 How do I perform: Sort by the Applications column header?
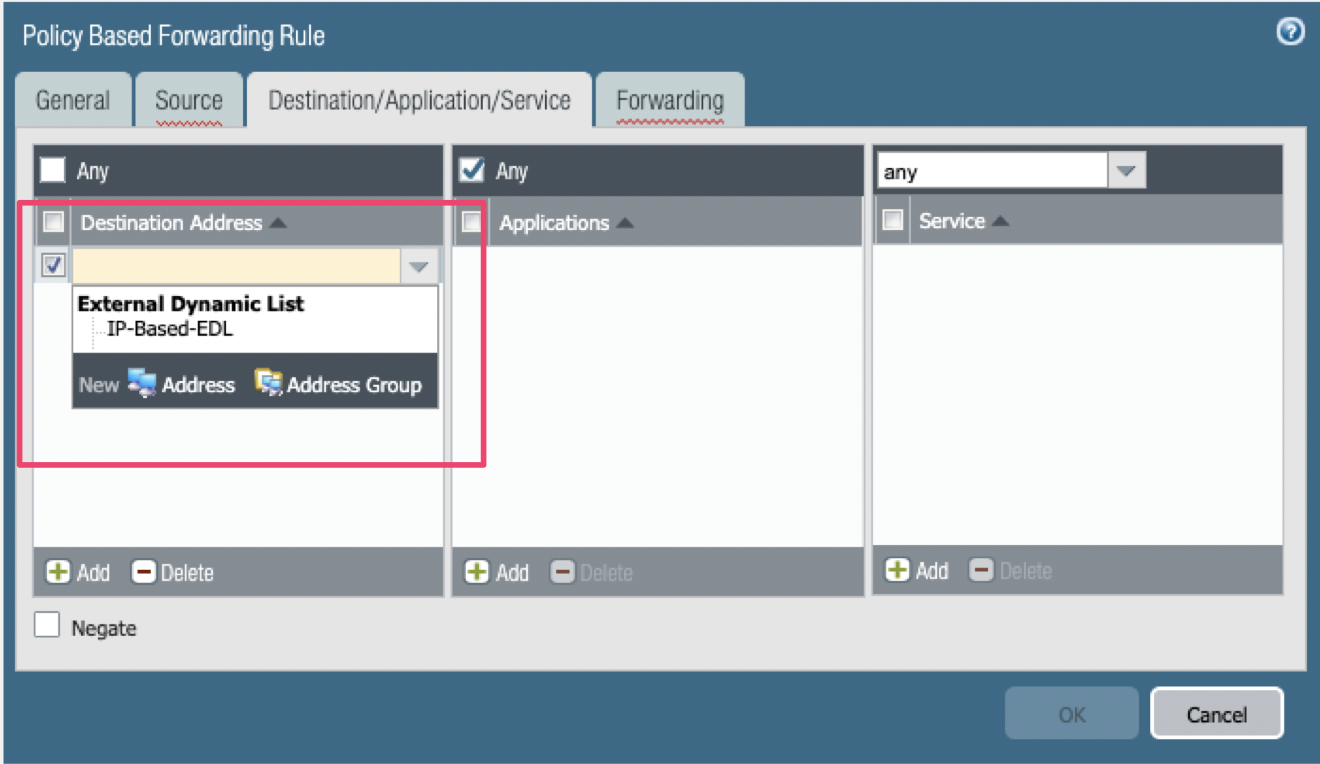click(x=566, y=222)
